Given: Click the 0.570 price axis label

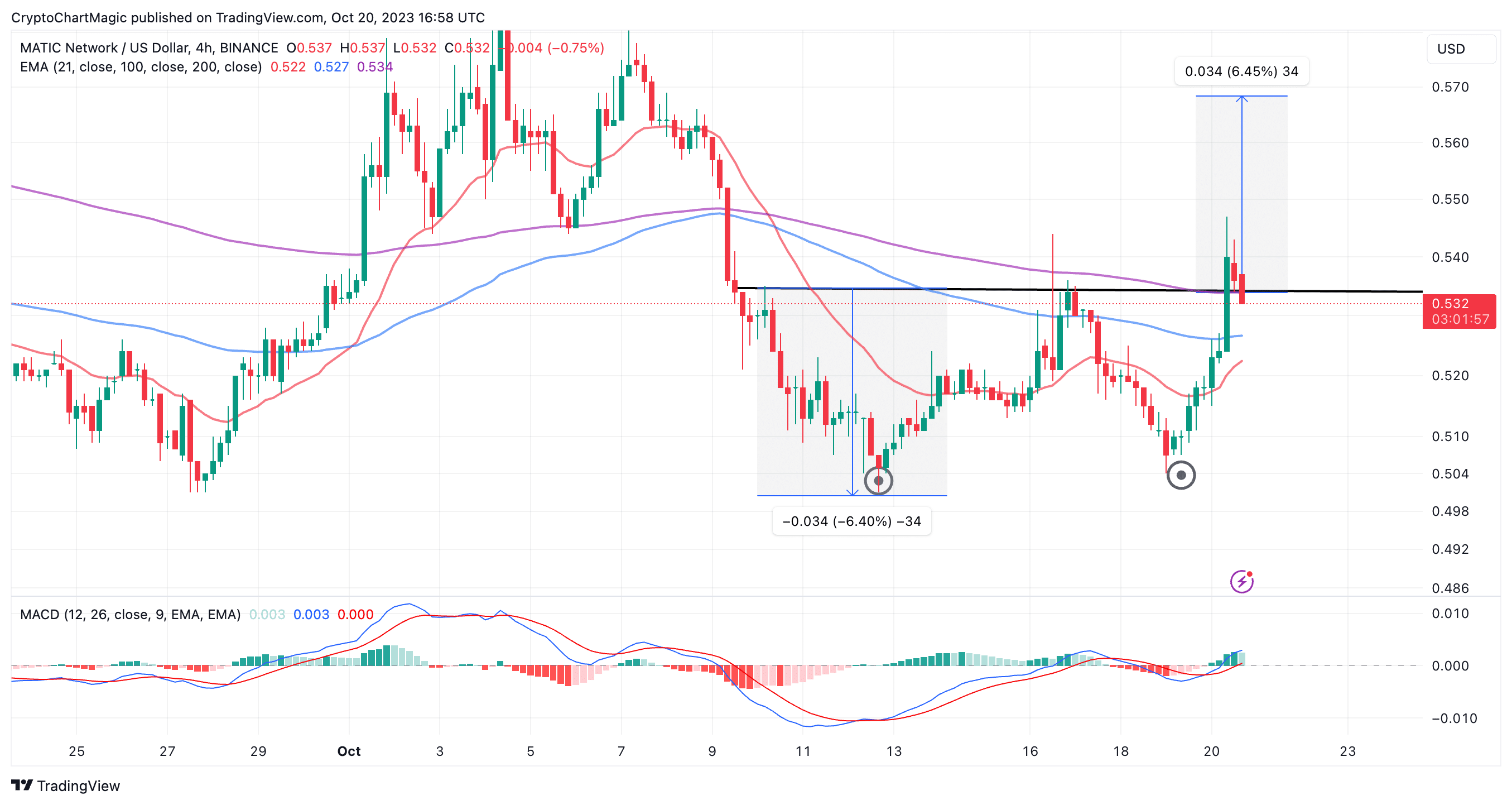Looking at the screenshot, I should click(x=1450, y=87).
